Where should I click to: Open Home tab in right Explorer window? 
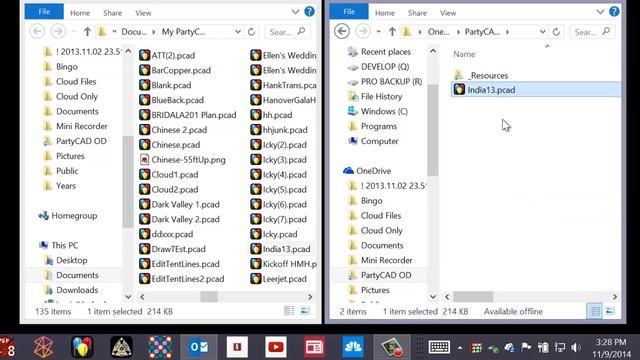(385, 13)
